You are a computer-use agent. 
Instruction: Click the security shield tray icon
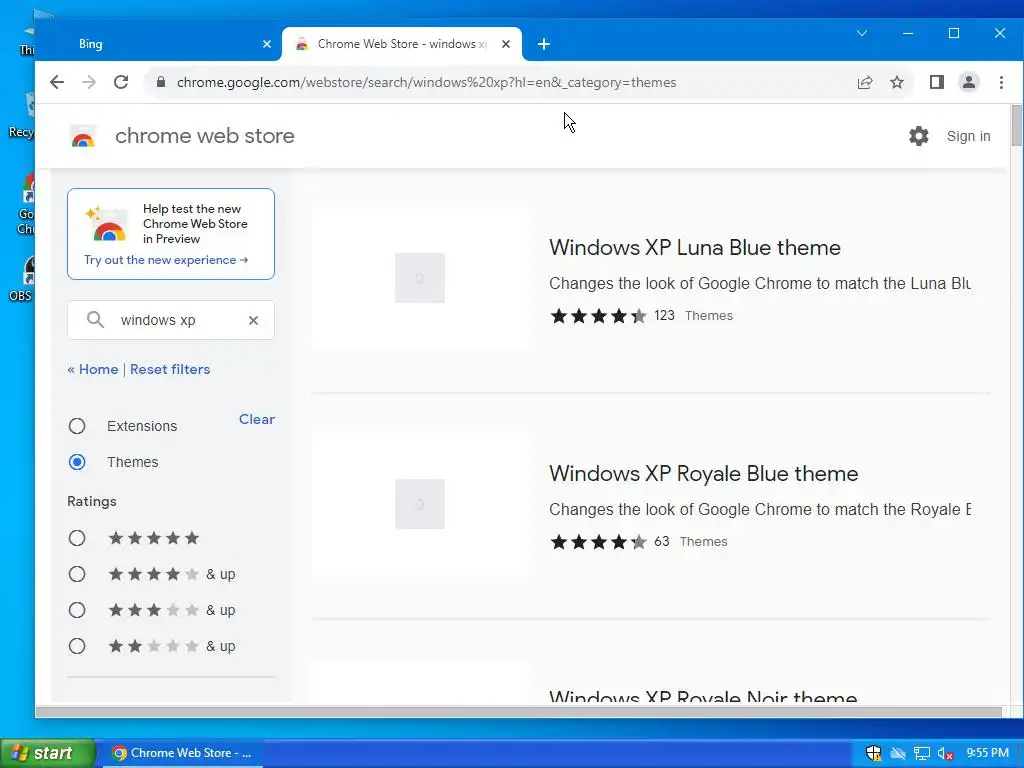click(873, 753)
